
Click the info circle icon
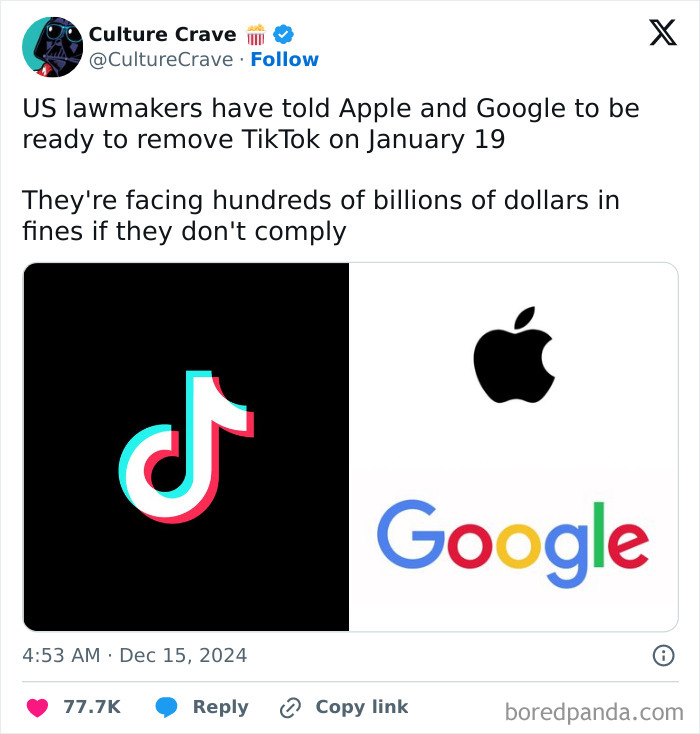663,655
